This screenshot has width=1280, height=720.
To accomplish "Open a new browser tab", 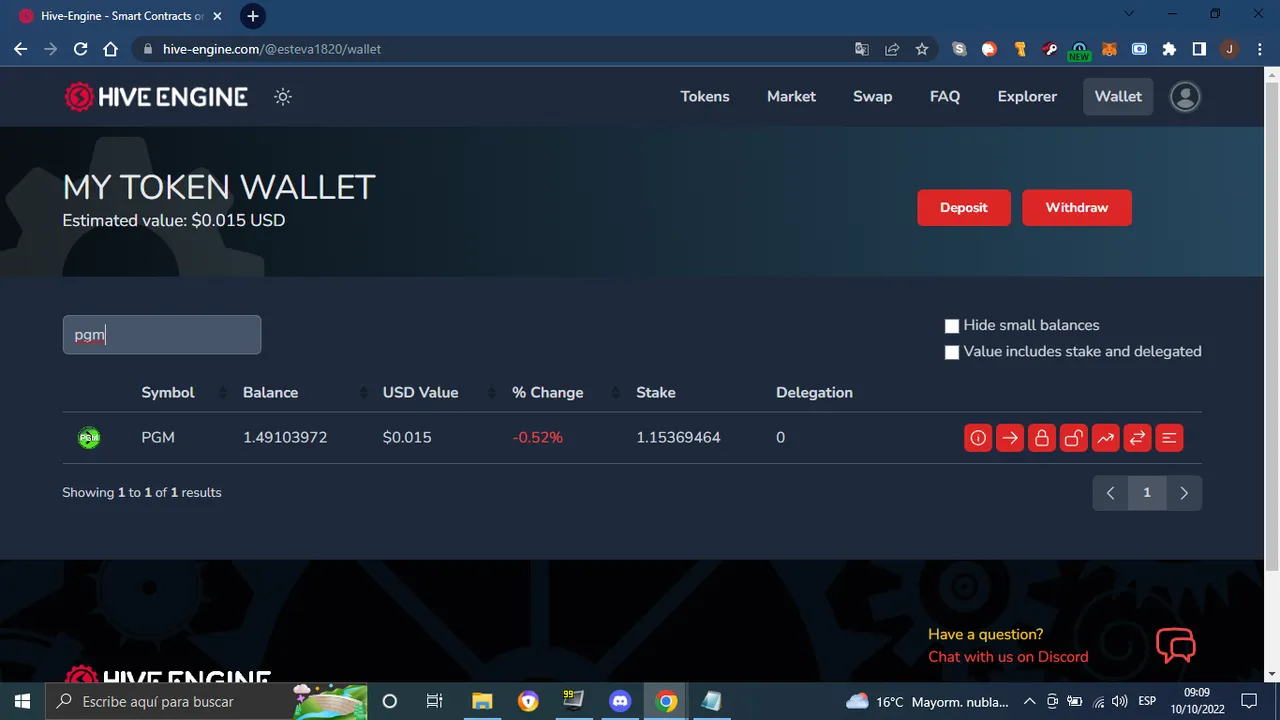I will pyautogui.click(x=253, y=16).
